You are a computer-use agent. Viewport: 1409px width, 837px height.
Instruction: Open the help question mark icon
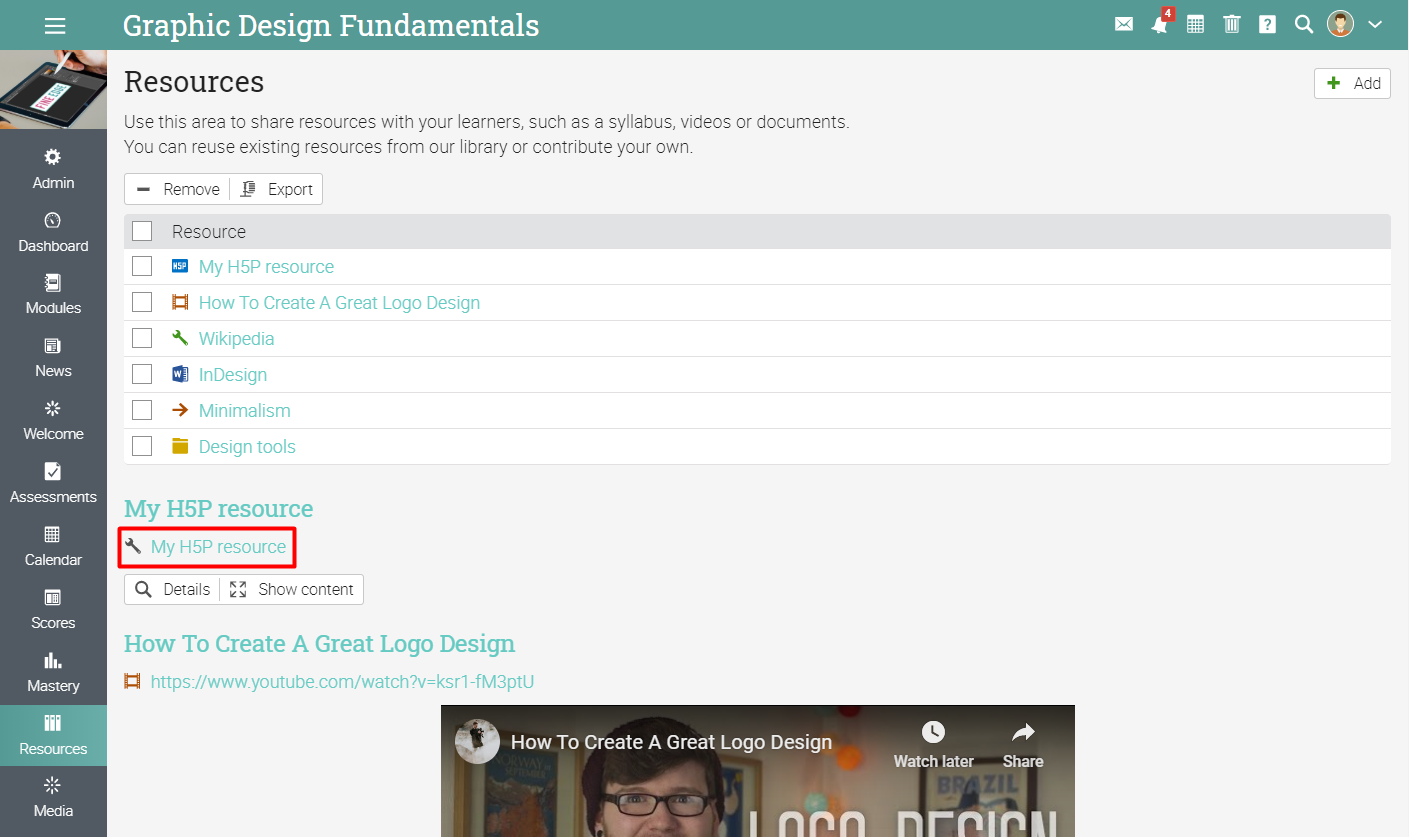coord(1268,25)
